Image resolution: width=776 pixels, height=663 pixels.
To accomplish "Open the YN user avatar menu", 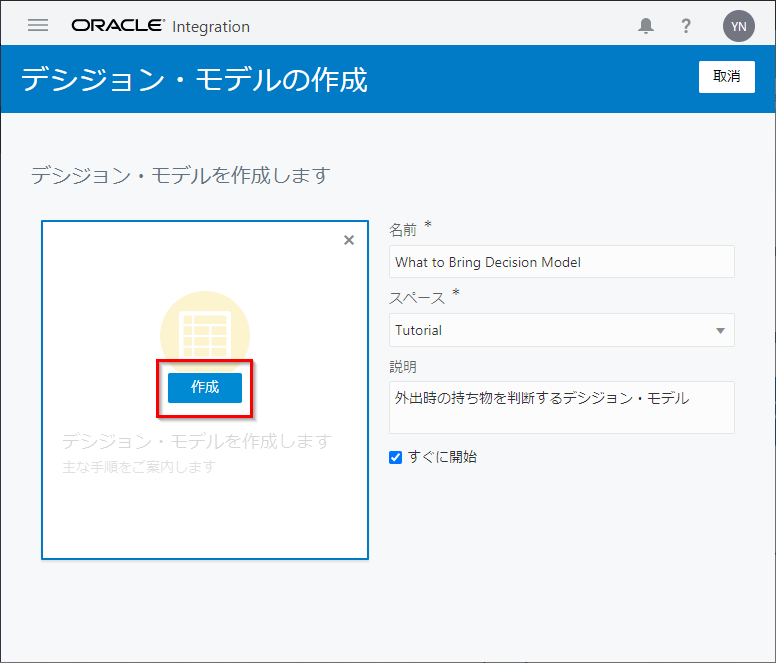I will coord(738,26).
